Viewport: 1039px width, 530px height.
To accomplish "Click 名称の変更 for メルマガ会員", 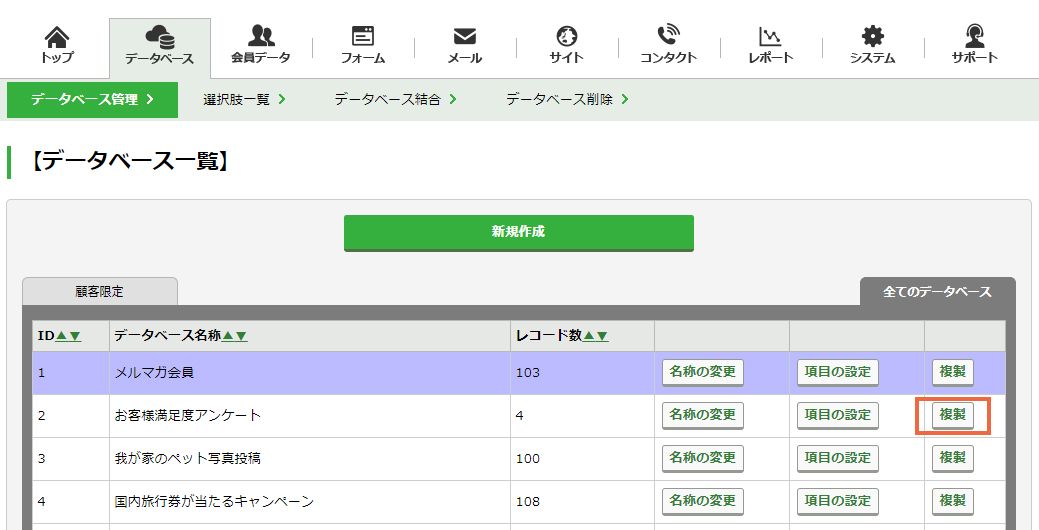I will point(702,372).
